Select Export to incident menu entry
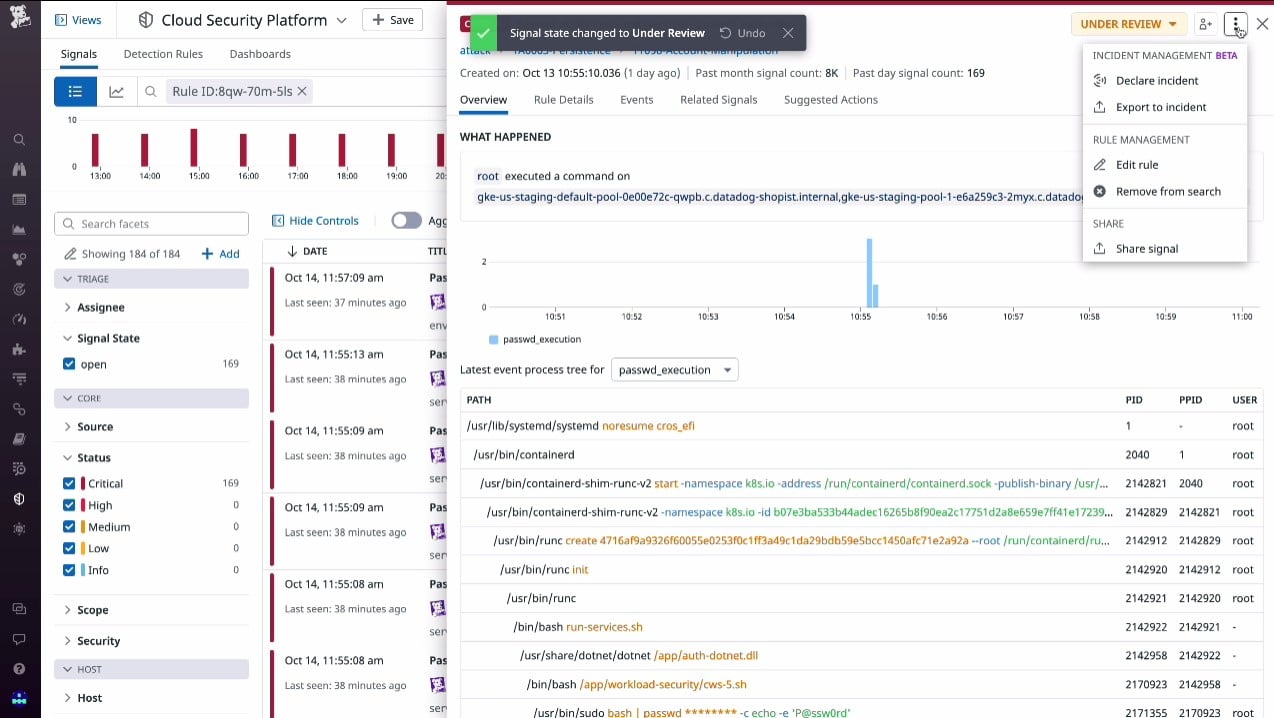1274x718 pixels. tap(1164, 107)
